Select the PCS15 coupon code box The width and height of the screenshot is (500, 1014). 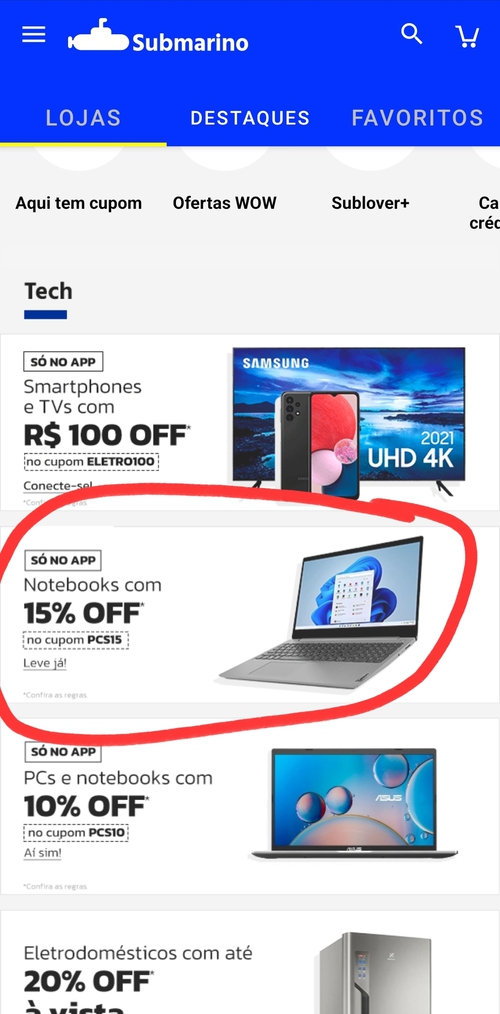tap(76, 640)
